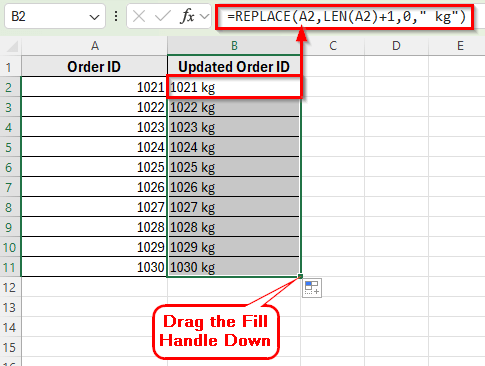Select row 5 header
Screen dimensions: 485x366
click(x=10, y=147)
